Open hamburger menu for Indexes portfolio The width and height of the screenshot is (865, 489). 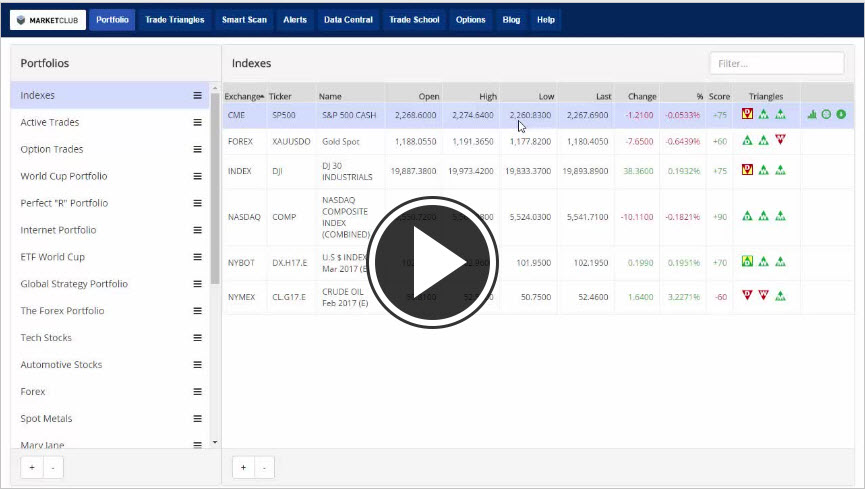click(197, 95)
